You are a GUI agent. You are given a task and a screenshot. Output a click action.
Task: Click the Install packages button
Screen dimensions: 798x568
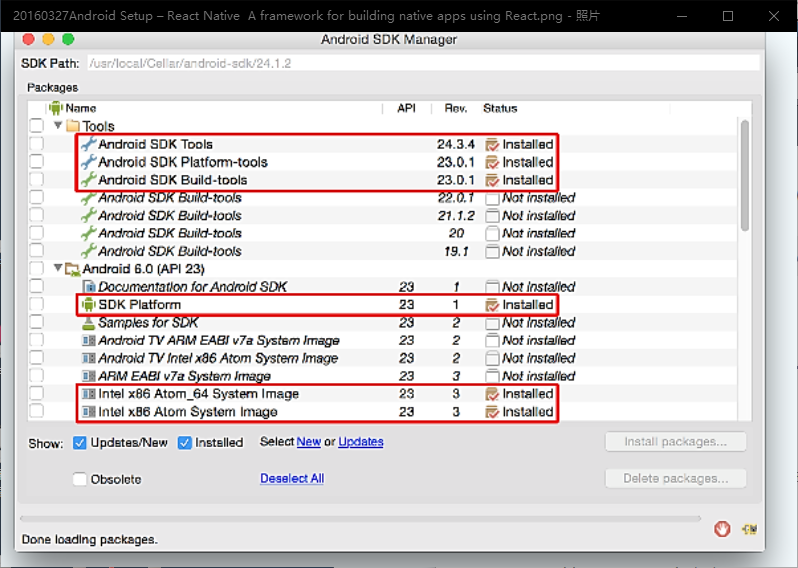(675, 442)
